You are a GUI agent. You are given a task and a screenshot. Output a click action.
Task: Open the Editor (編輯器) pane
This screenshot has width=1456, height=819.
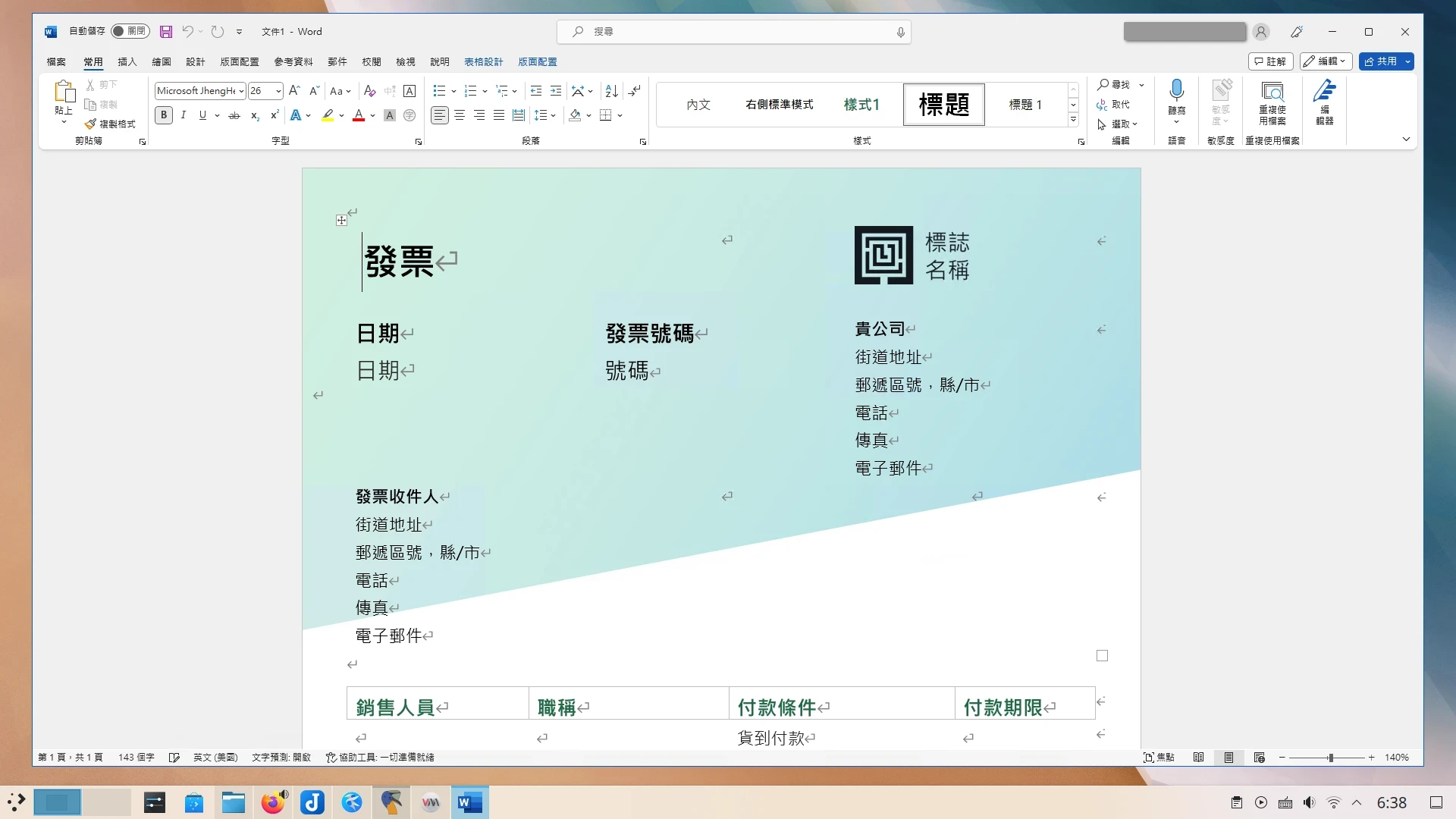pyautogui.click(x=1324, y=102)
